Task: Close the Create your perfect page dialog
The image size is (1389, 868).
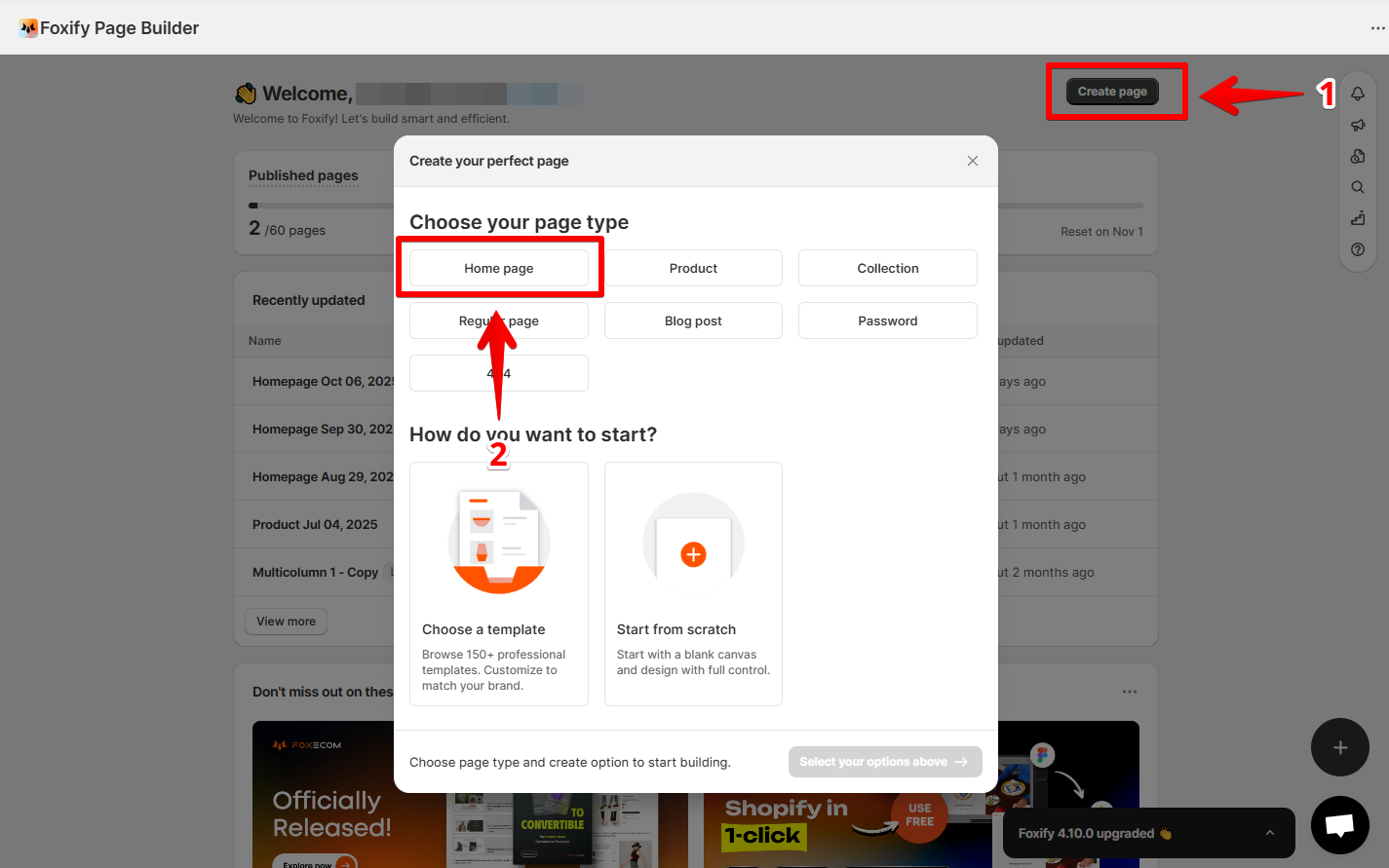Action: (973, 161)
